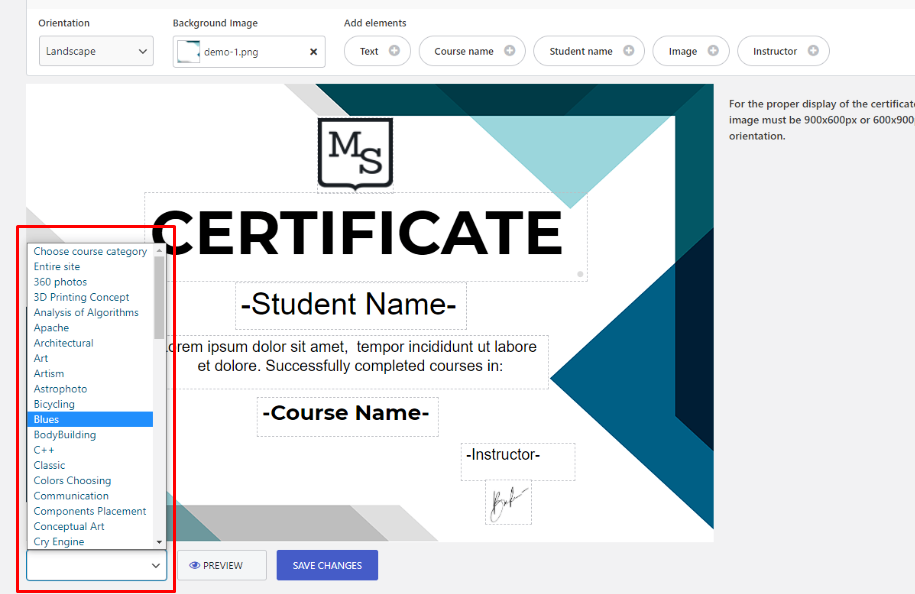
Task: Select 'Entire site' in the category list
Action: [x=90, y=267]
